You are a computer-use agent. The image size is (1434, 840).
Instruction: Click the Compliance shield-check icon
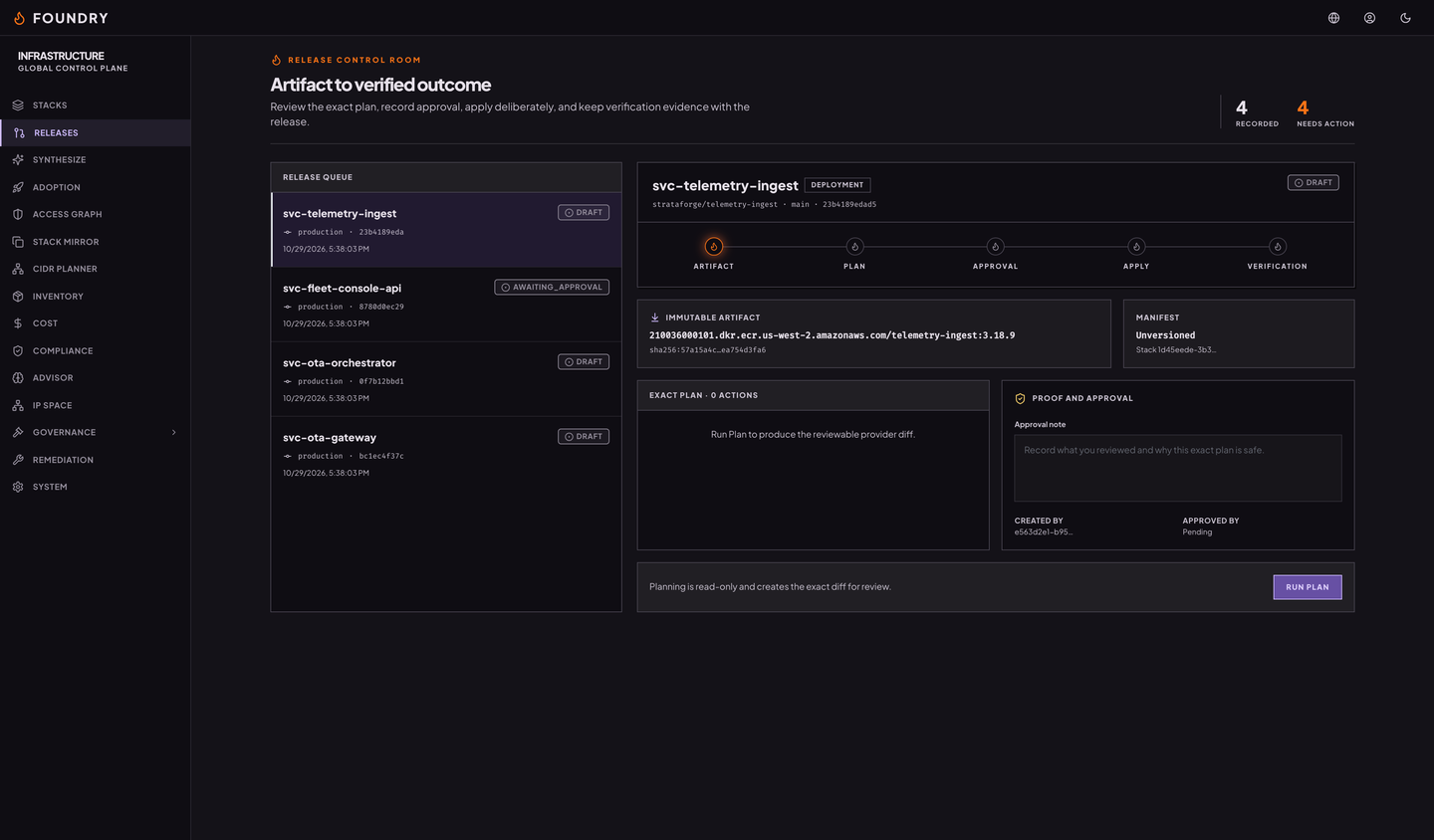[18, 350]
